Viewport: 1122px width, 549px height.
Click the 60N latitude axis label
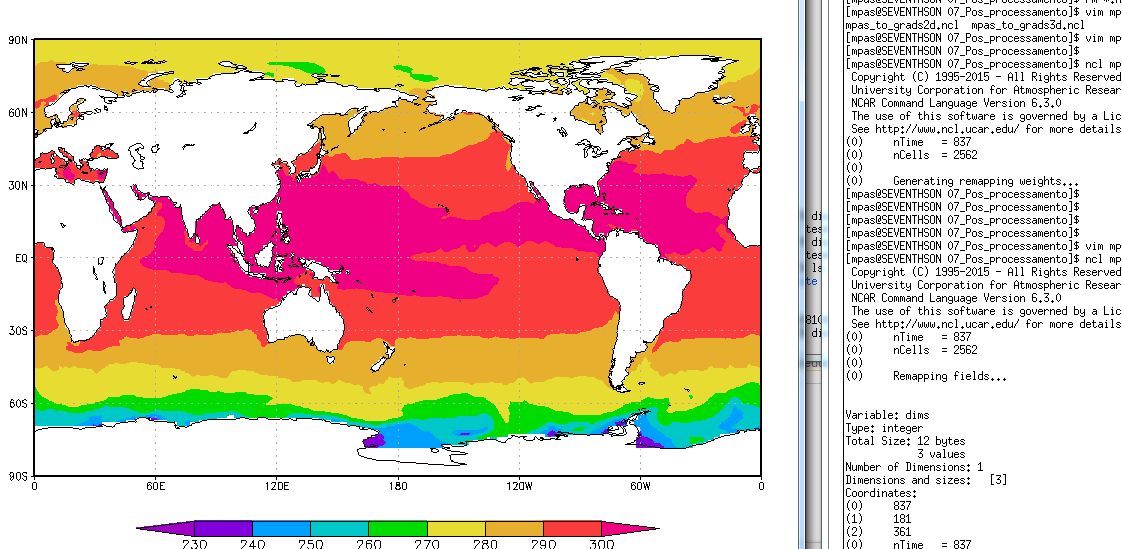pos(17,113)
